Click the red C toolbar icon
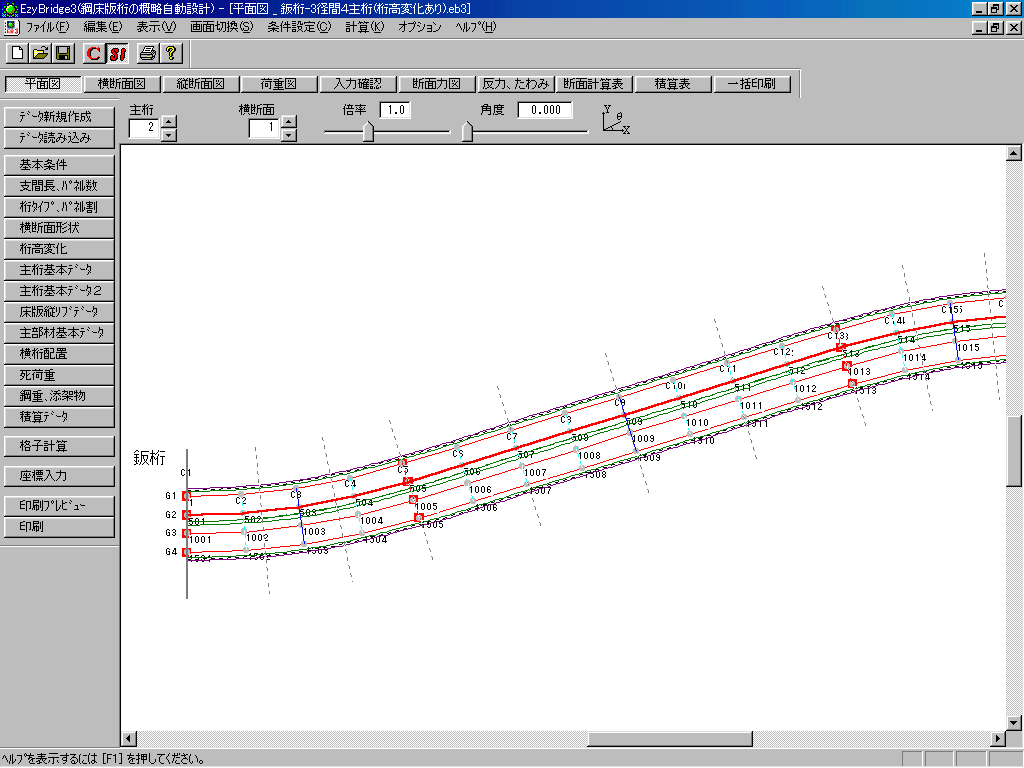The image size is (1024, 768). coord(93,54)
